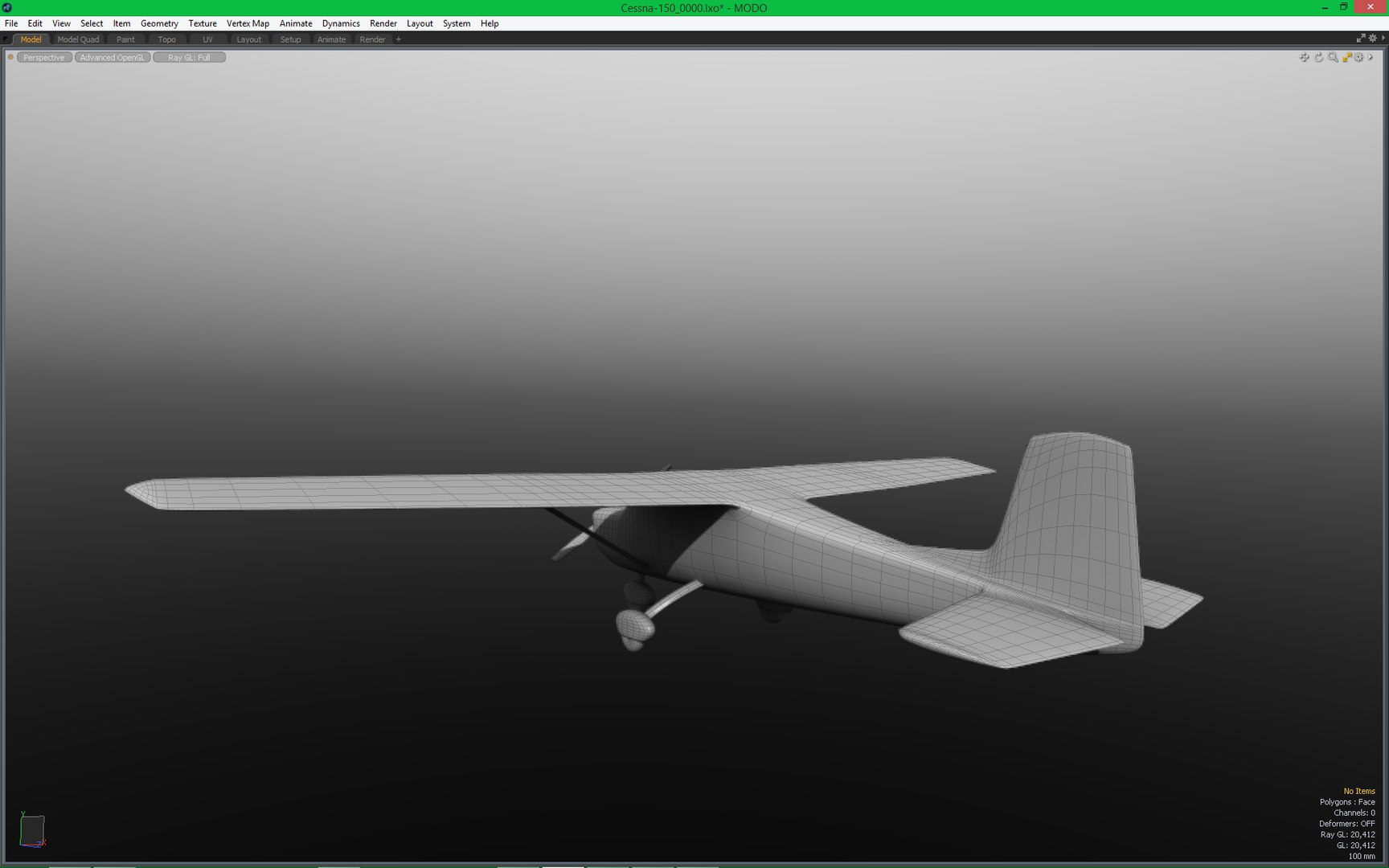Click the viewport rotate control icon
The image size is (1389, 868).
click(1318, 57)
